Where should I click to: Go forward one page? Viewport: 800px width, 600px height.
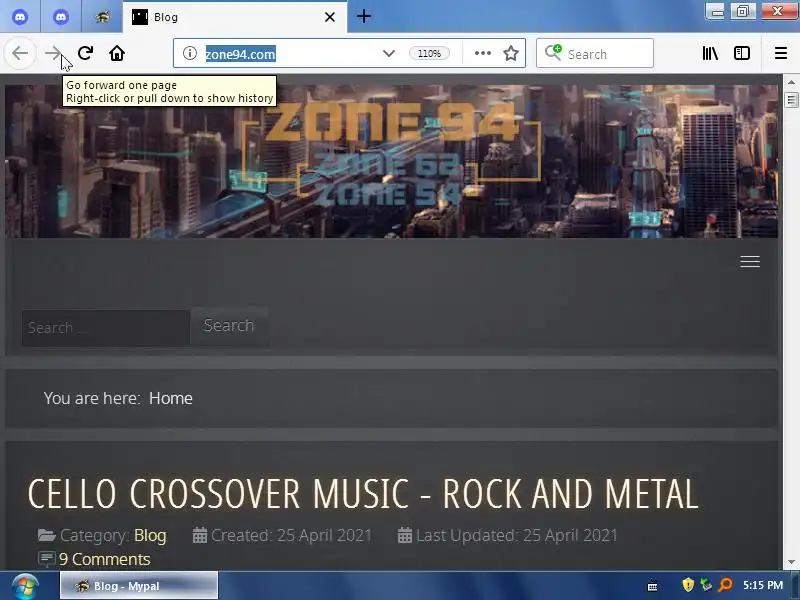[x=53, y=53]
